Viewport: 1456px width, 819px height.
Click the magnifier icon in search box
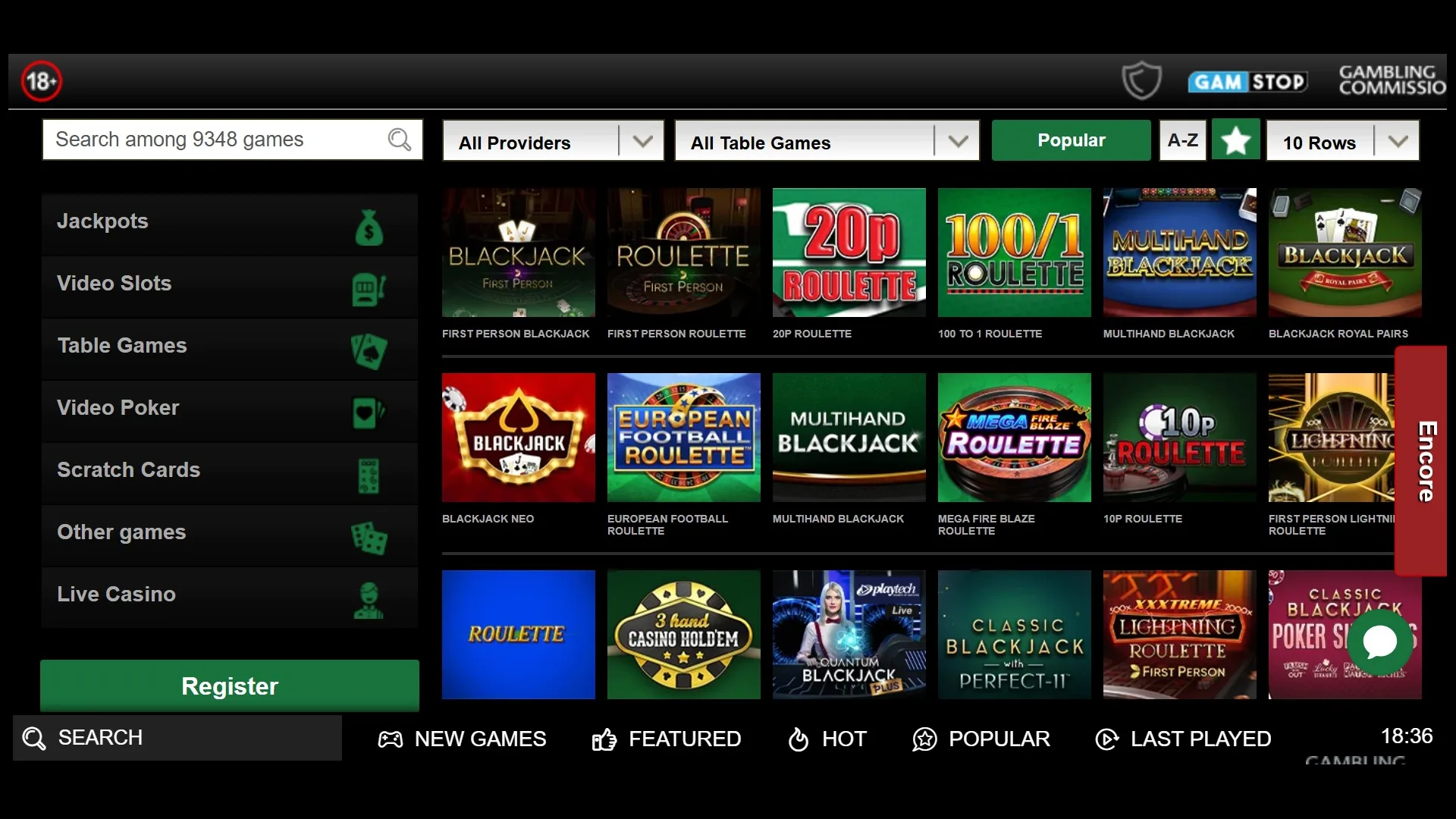pos(400,140)
